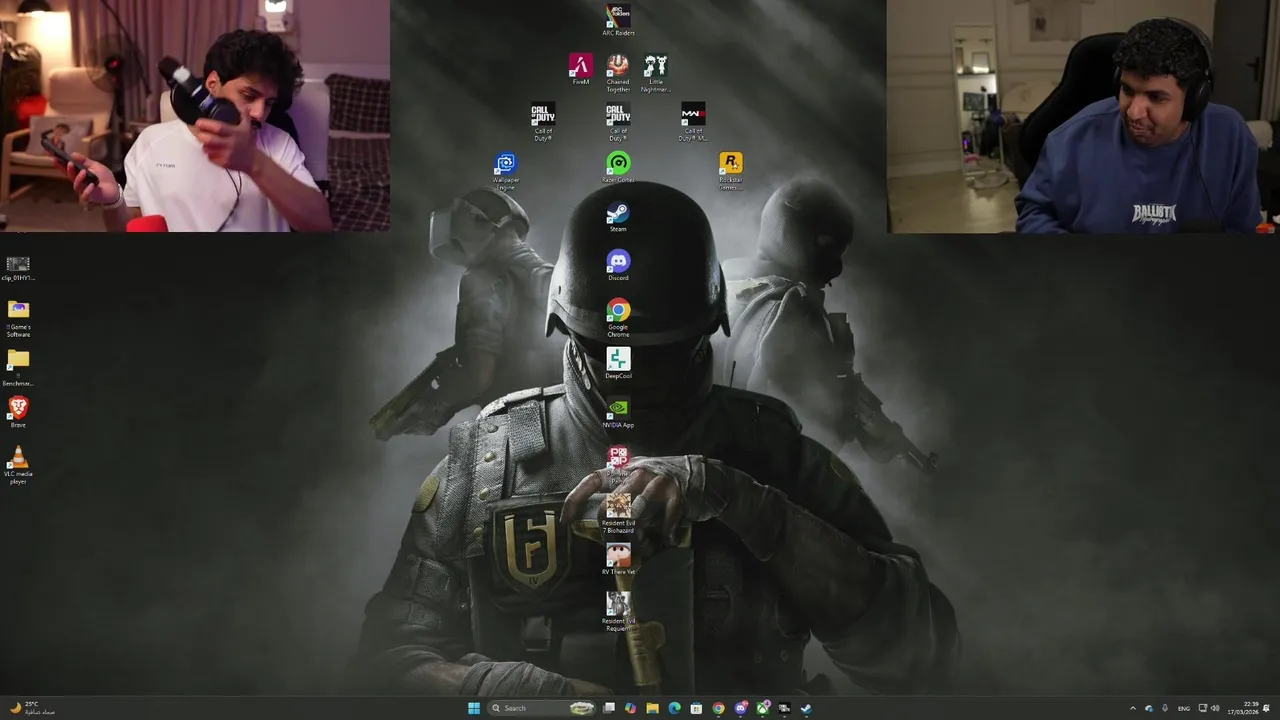Open the Game's Software folder
Screen dimensions: 1280x720
(x=18, y=319)
